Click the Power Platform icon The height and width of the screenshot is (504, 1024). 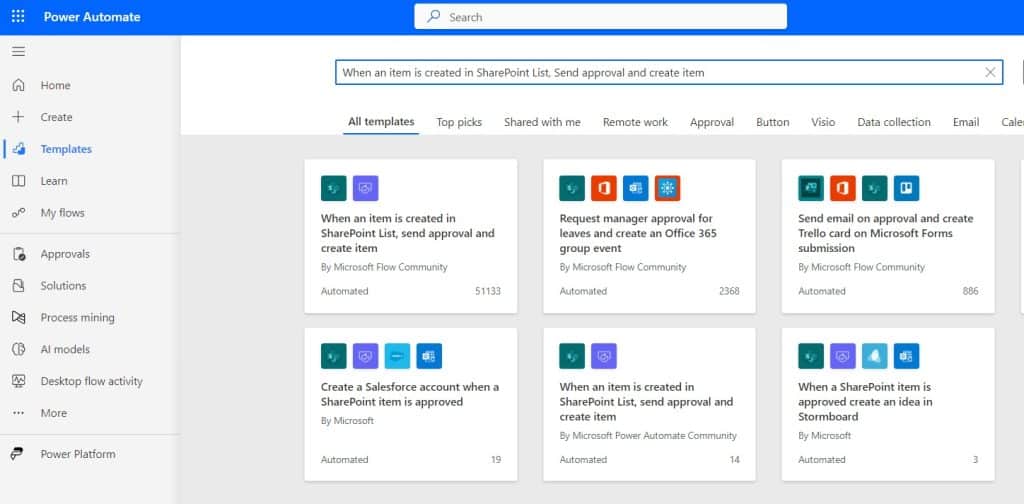coord(18,454)
